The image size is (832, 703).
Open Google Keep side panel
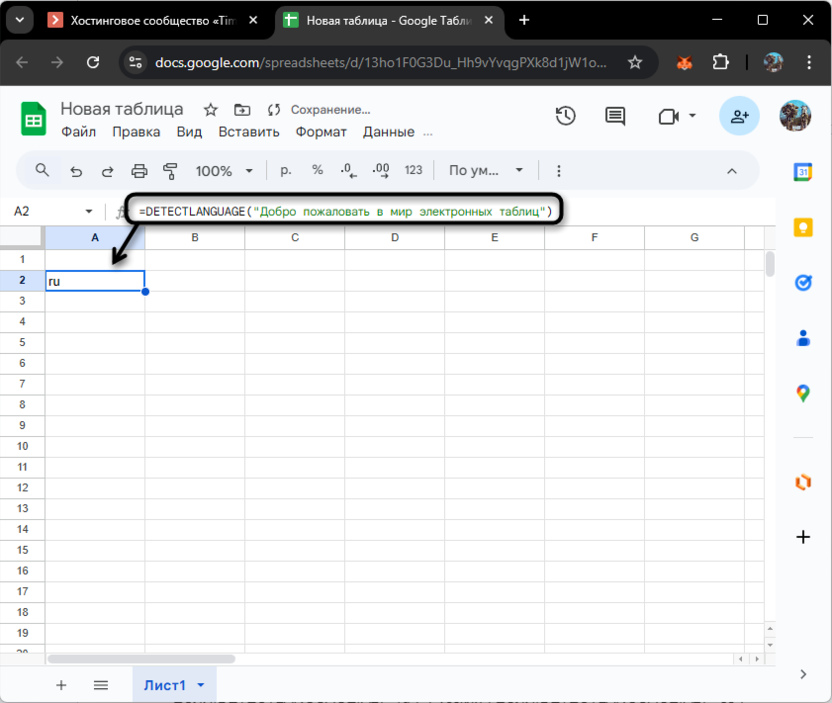click(803, 227)
